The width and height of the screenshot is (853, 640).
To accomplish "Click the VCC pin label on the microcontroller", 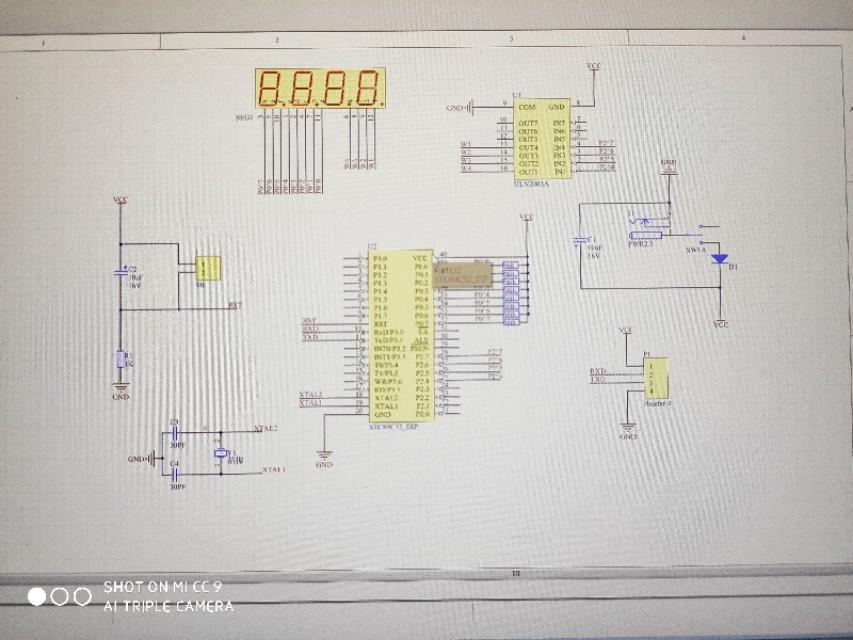I will pos(420,259).
